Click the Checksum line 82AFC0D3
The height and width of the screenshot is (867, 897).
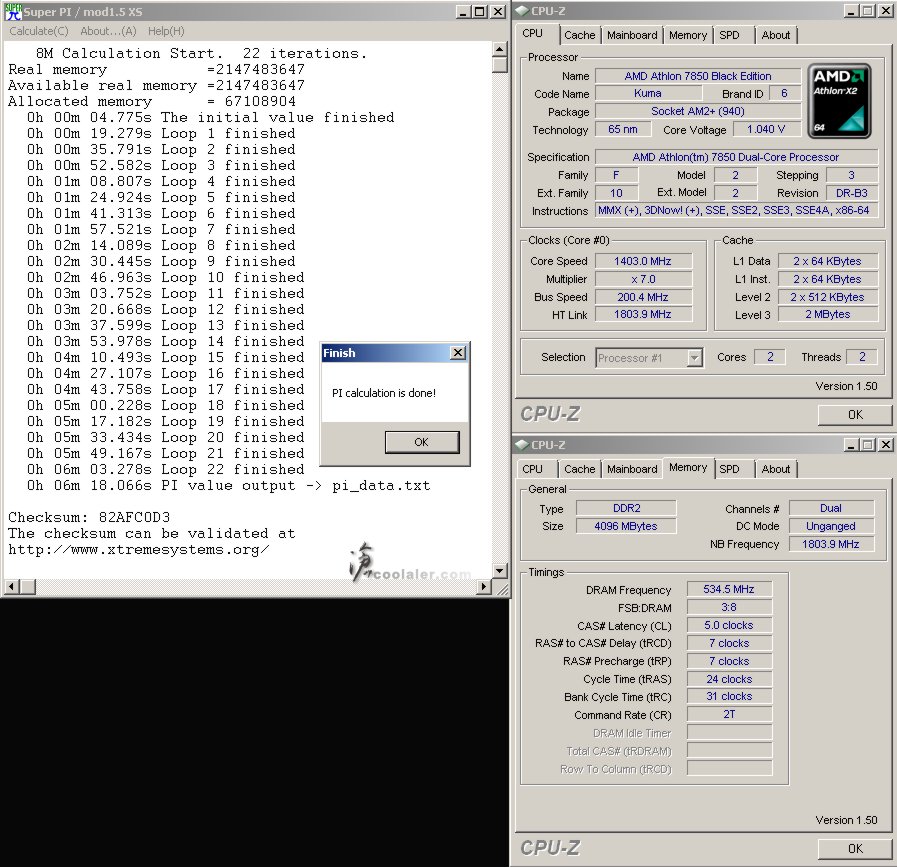pyautogui.click(x=89, y=518)
